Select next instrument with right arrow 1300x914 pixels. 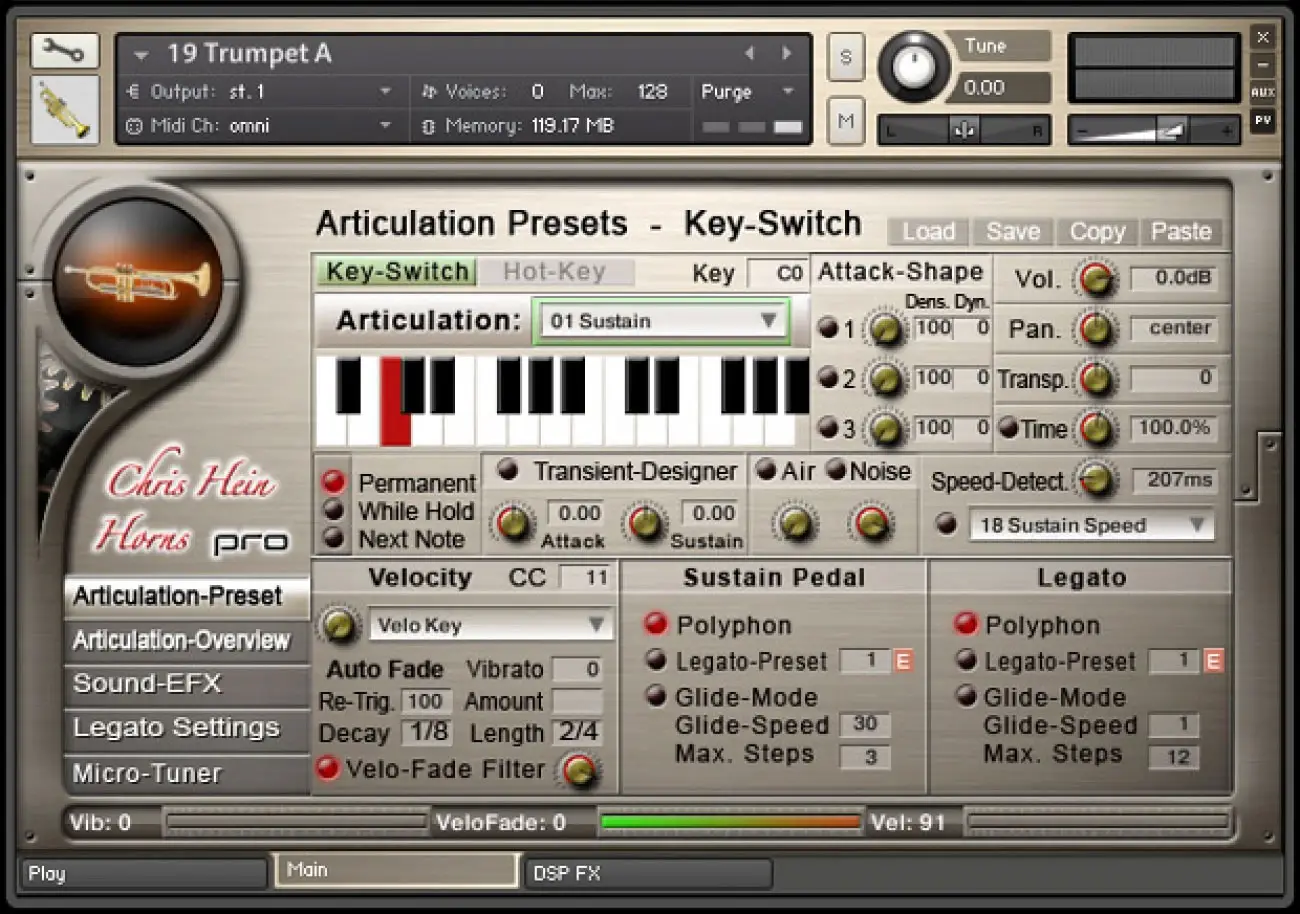[787, 54]
